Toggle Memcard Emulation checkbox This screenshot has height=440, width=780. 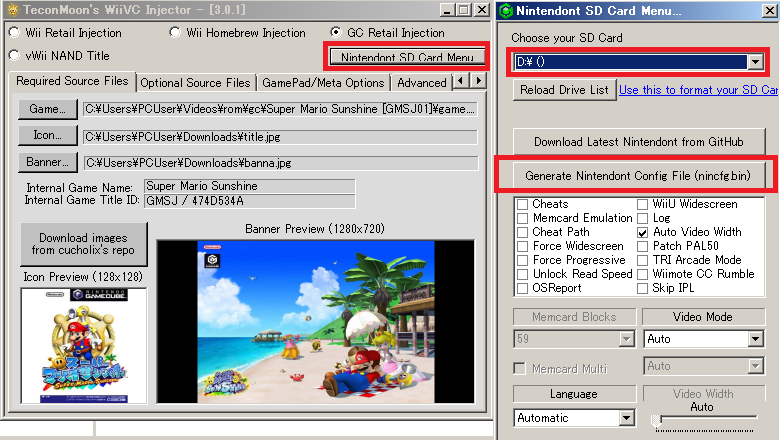click(x=522, y=218)
